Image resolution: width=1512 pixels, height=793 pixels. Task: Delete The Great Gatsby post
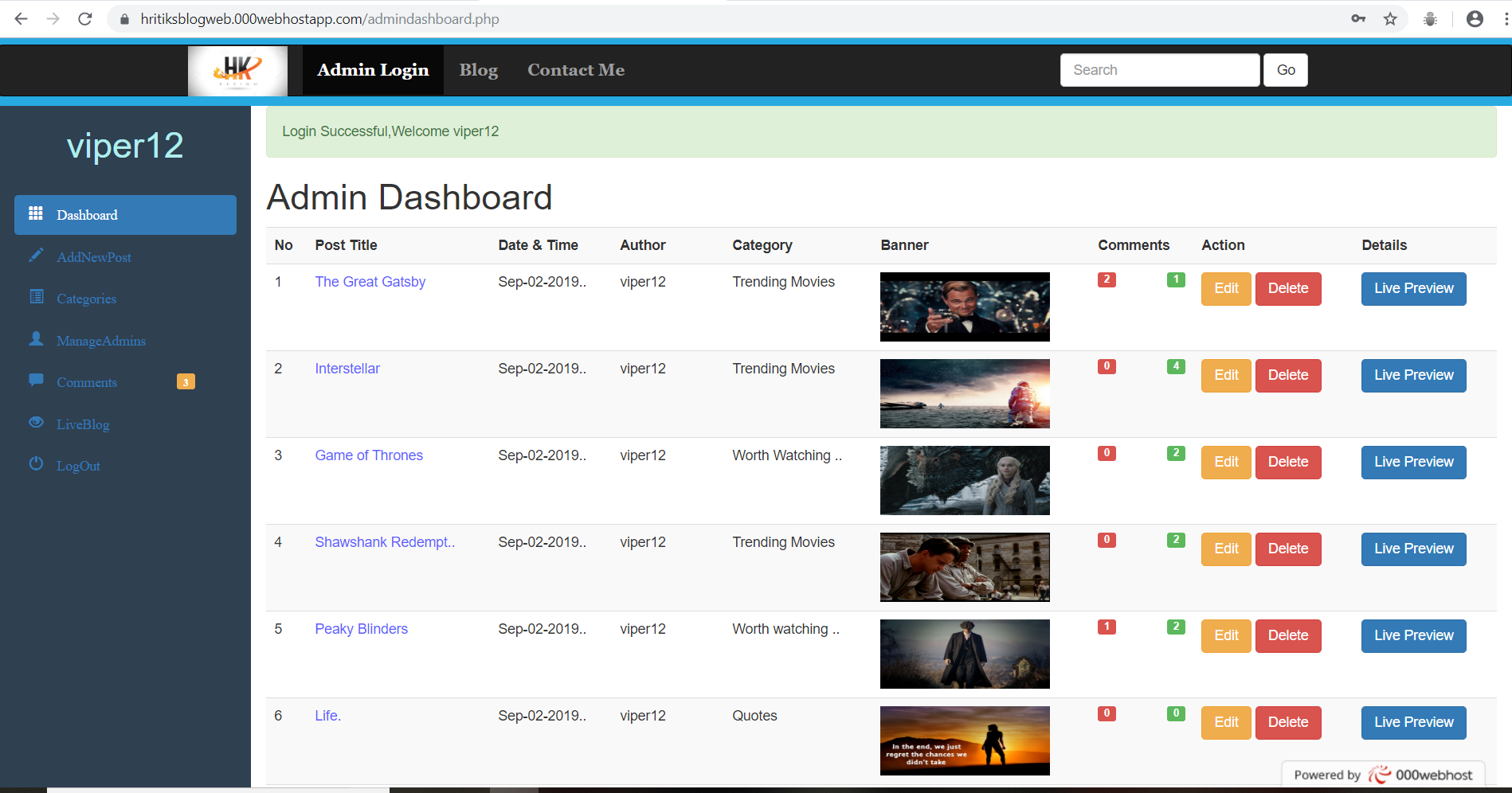[x=1288, y=288]
